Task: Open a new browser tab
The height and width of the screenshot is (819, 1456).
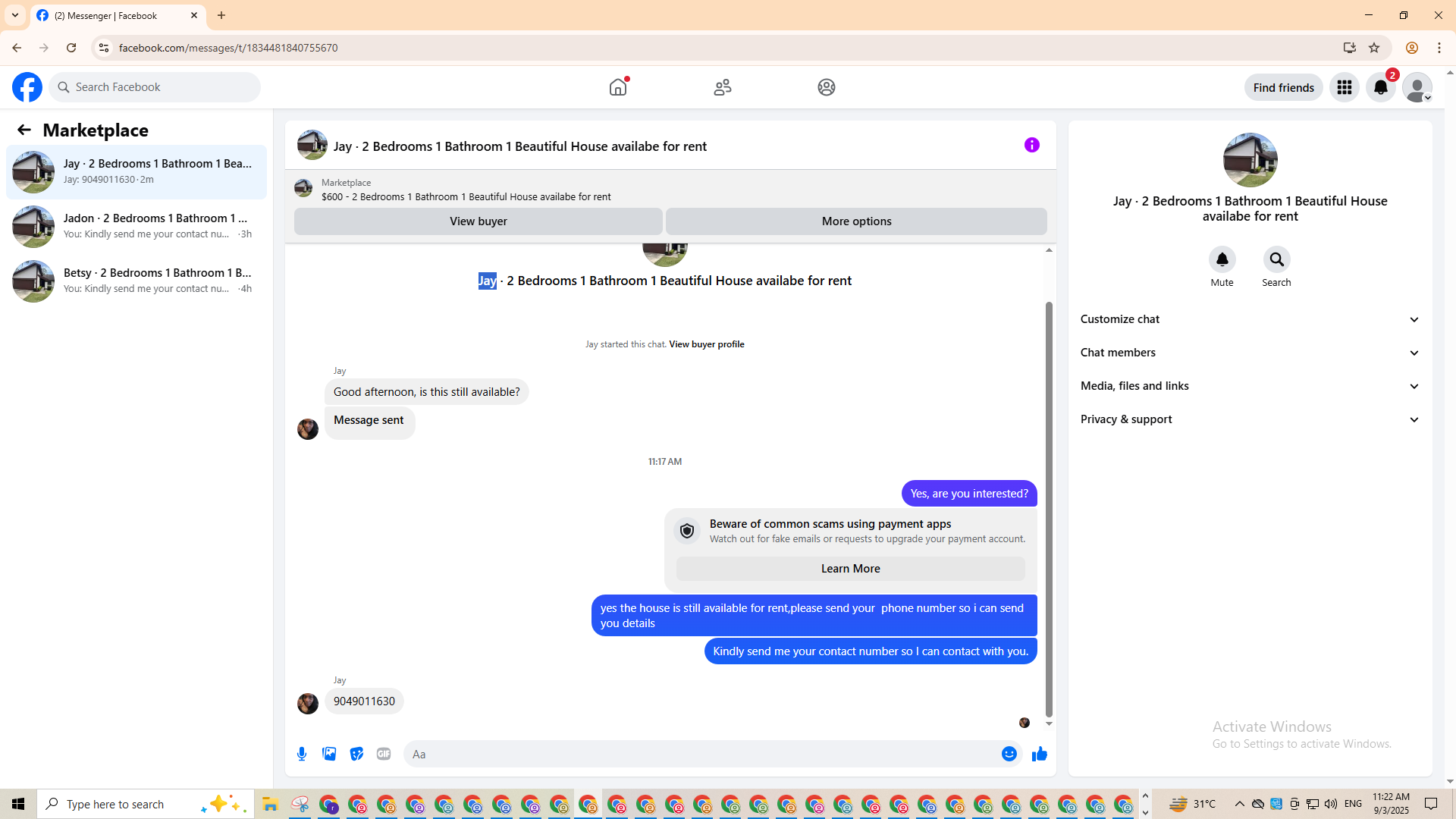Action: click(x=221, y=15)
